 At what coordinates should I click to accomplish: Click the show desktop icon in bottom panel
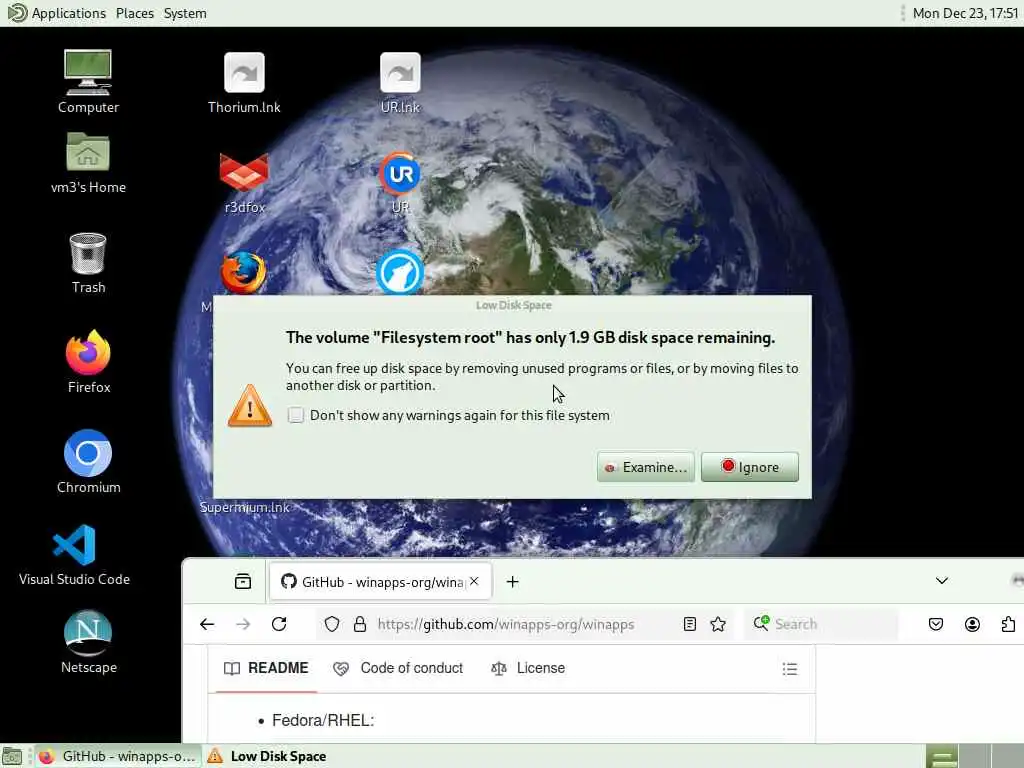coord(12,756)
